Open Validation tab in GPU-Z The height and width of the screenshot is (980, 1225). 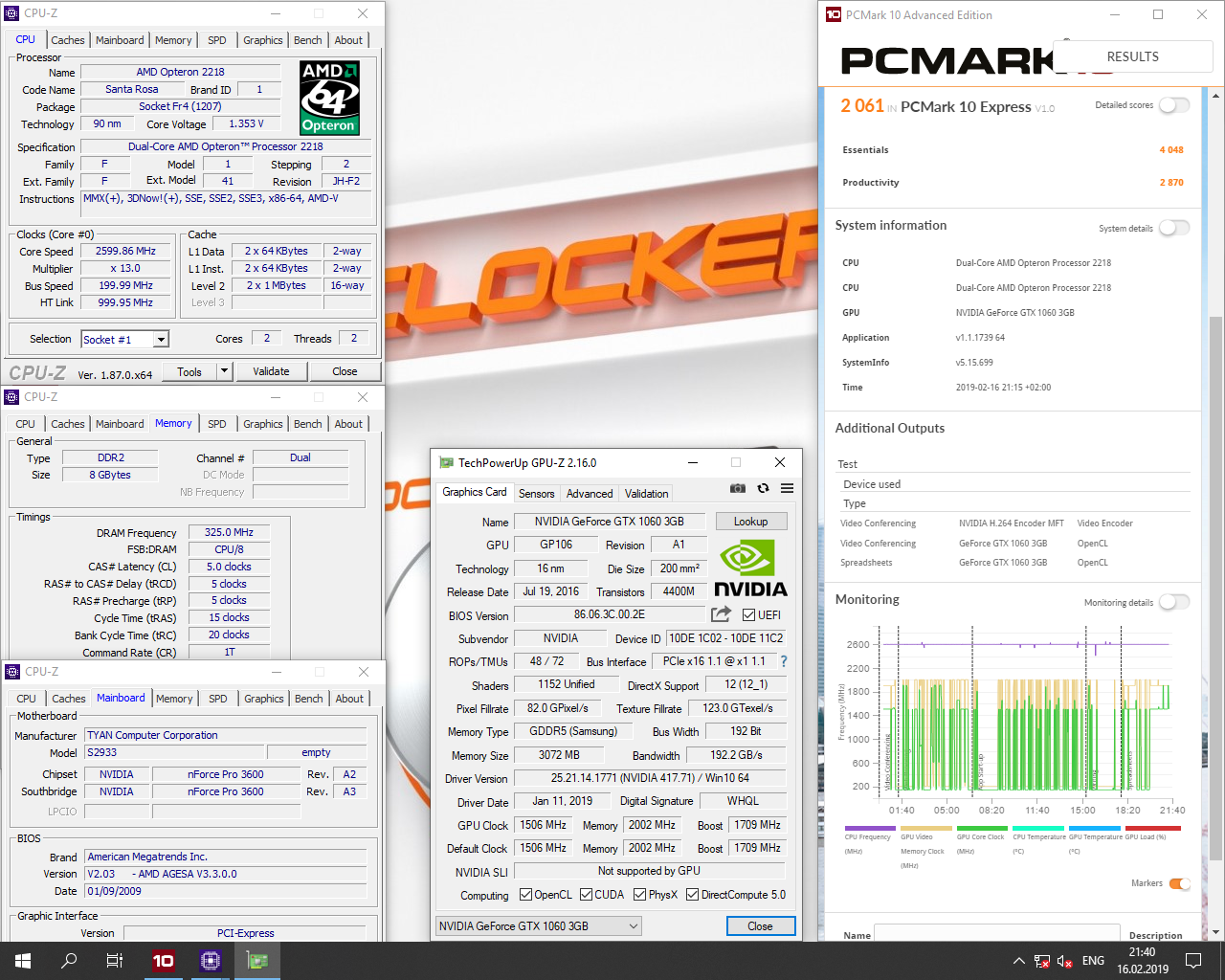[647, 494]
